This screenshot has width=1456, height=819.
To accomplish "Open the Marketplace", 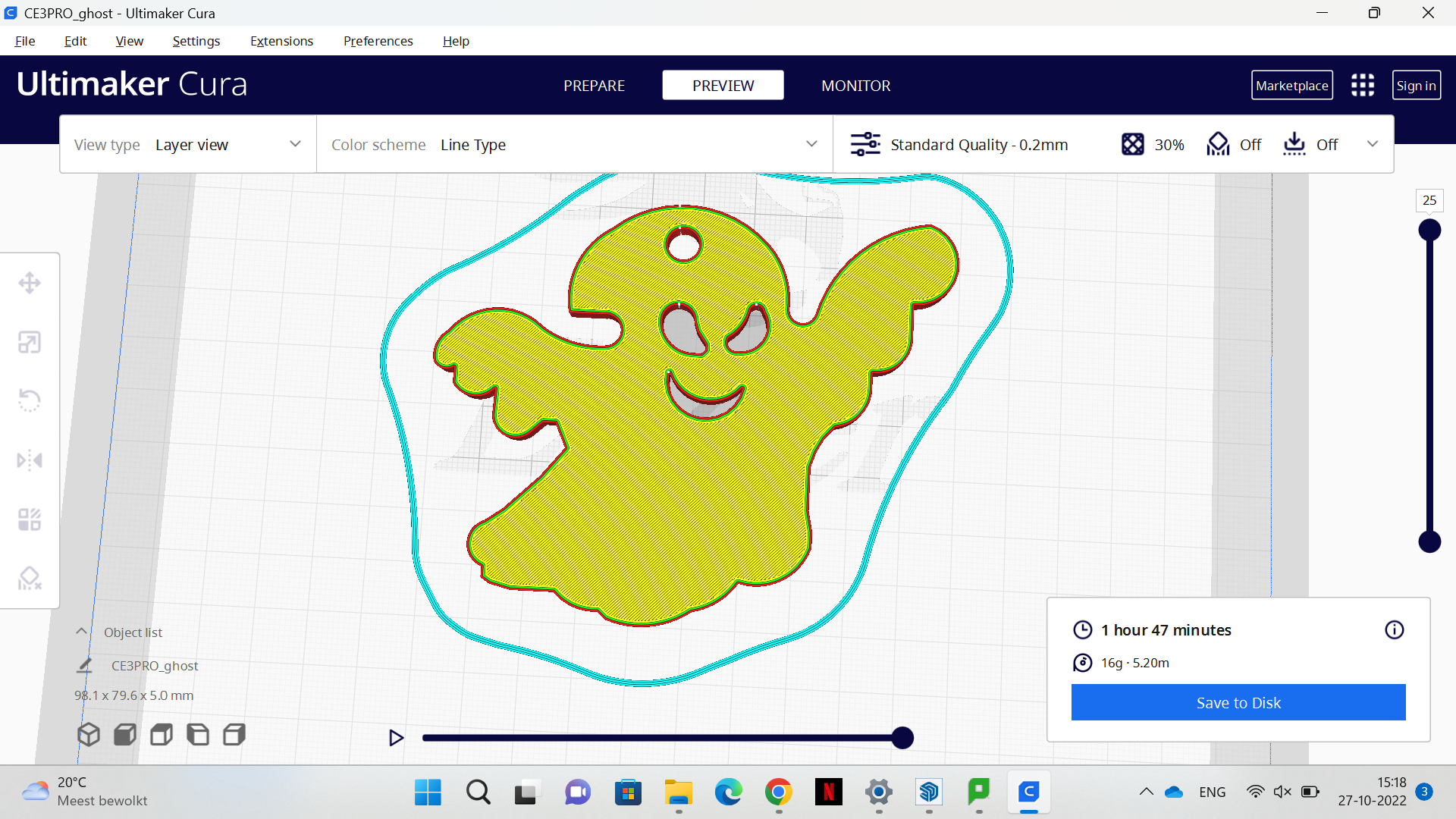I will [1291, 86].
